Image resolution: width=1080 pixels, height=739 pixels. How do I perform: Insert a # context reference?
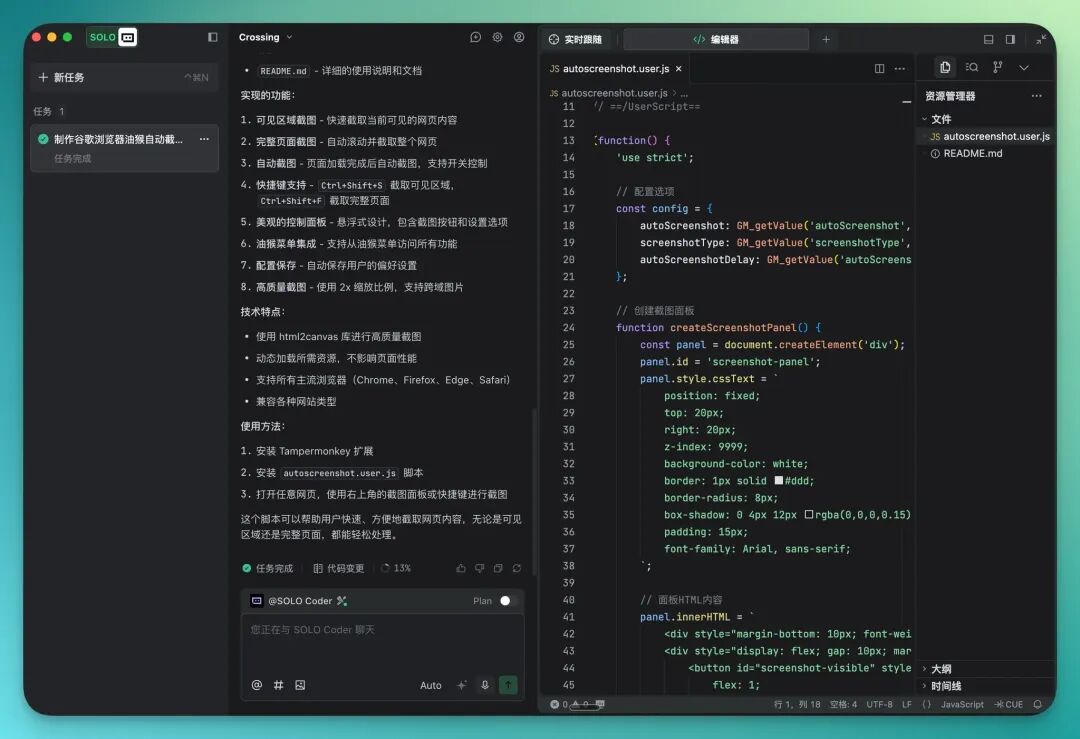[278, 685]
